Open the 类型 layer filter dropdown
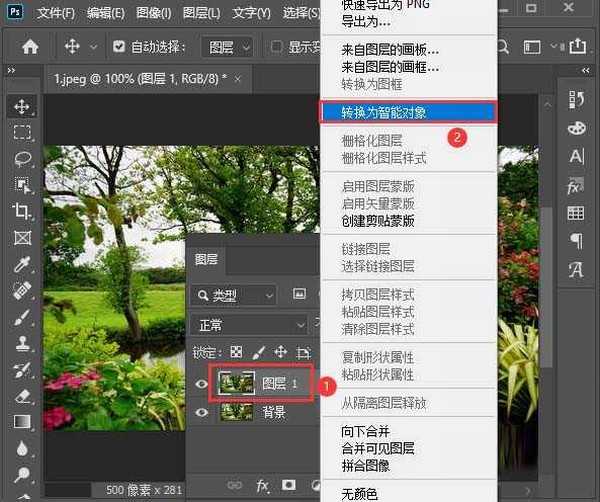Screen dimensions: 600x502 [232, 295]
